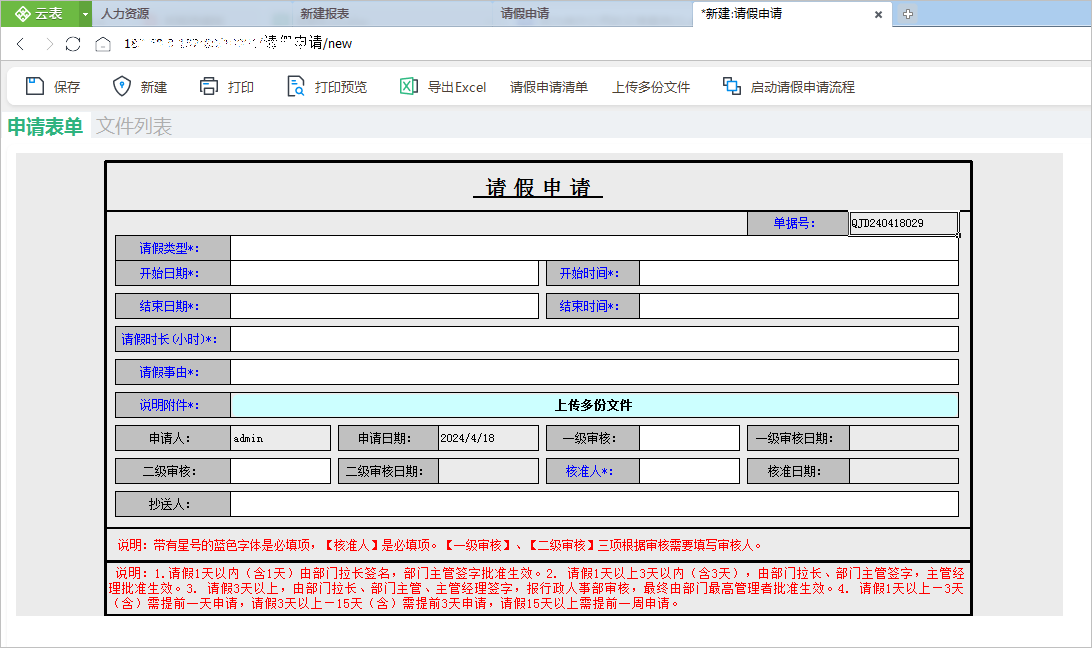Click the 单据号 field QJD240418029
The image size is (1092, 648).
pyautogui.click(x=903, y=223)
